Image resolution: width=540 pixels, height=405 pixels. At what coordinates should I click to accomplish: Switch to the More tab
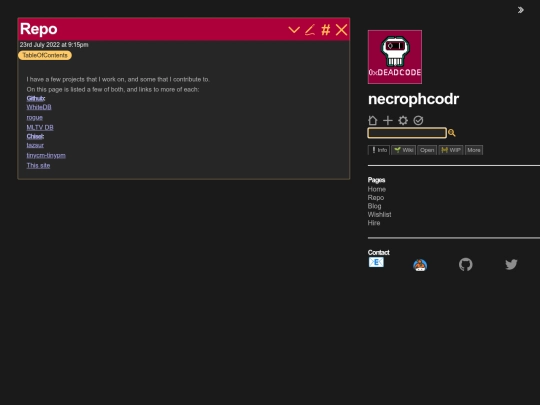474,150
